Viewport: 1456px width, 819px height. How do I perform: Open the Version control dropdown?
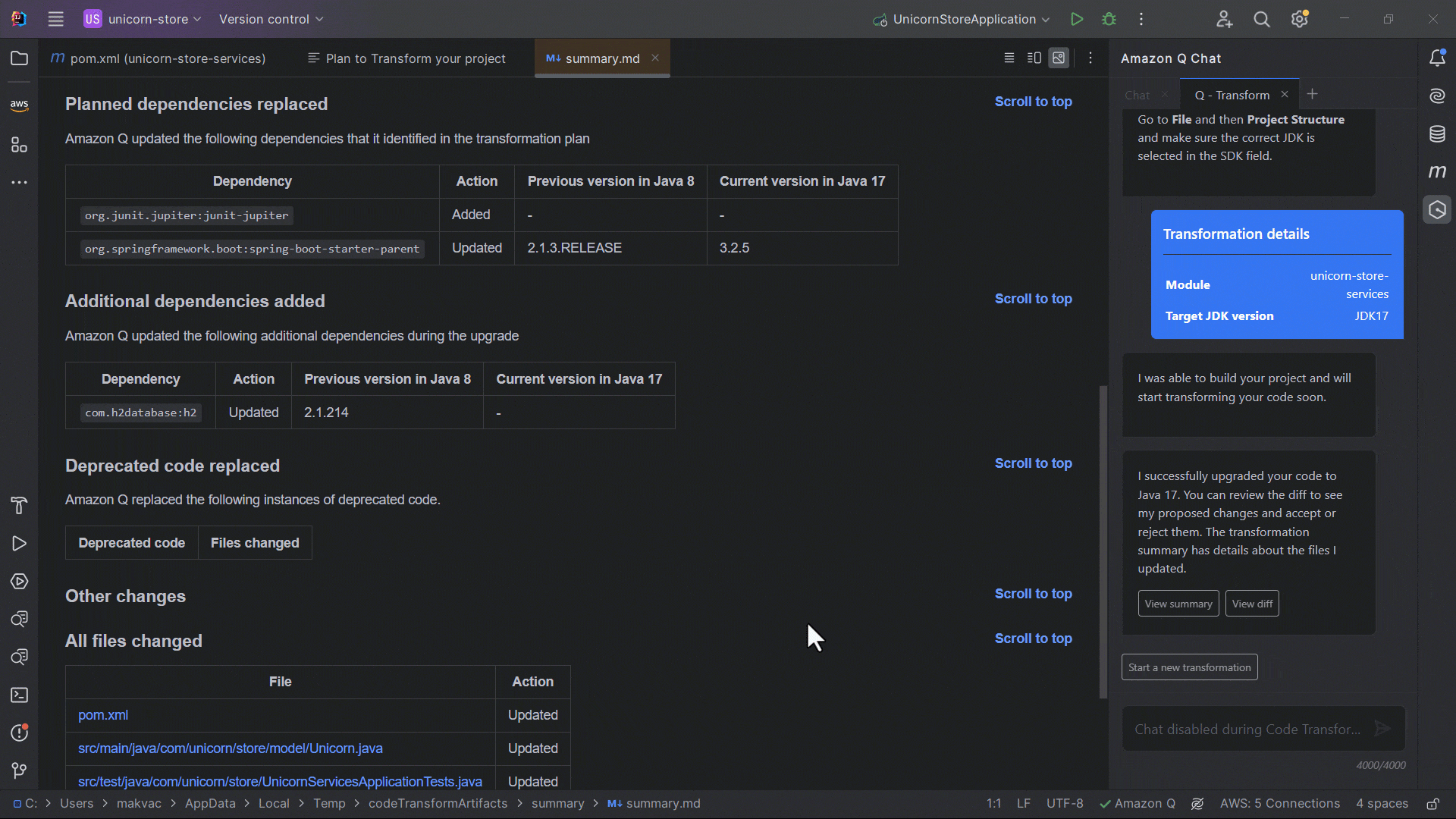coord(270,19)
